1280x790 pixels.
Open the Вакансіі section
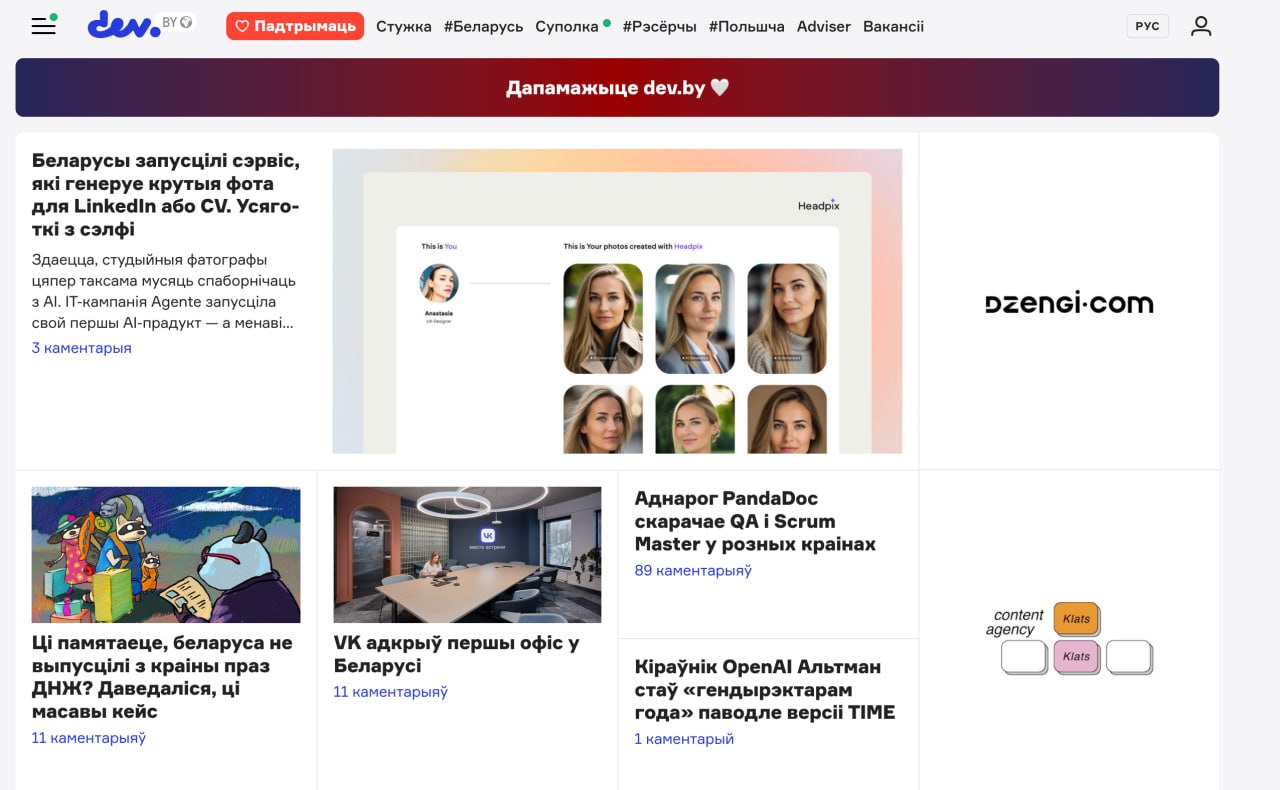(x=893, y=27)
